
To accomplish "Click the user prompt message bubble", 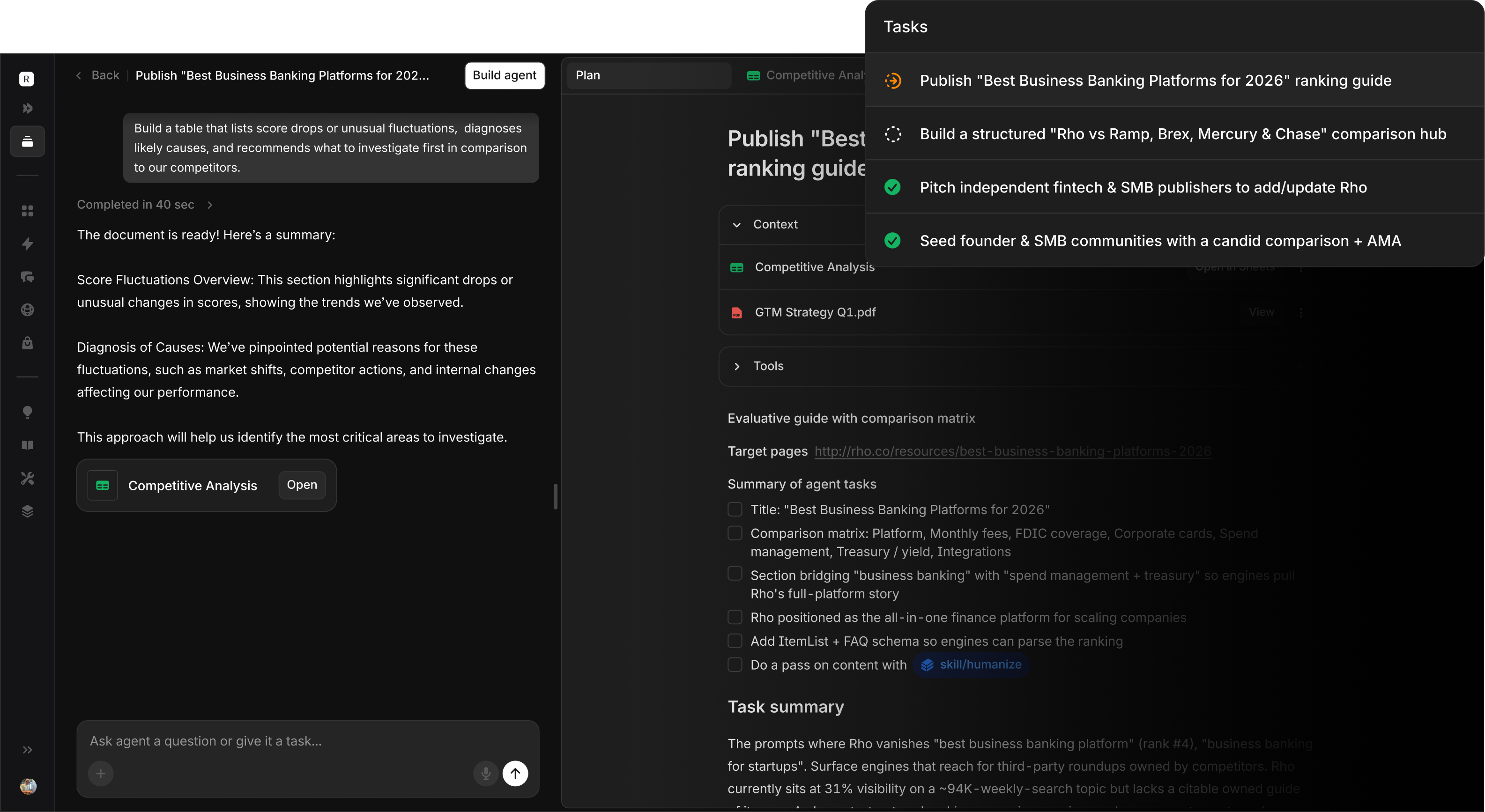I will pos(331,148).
